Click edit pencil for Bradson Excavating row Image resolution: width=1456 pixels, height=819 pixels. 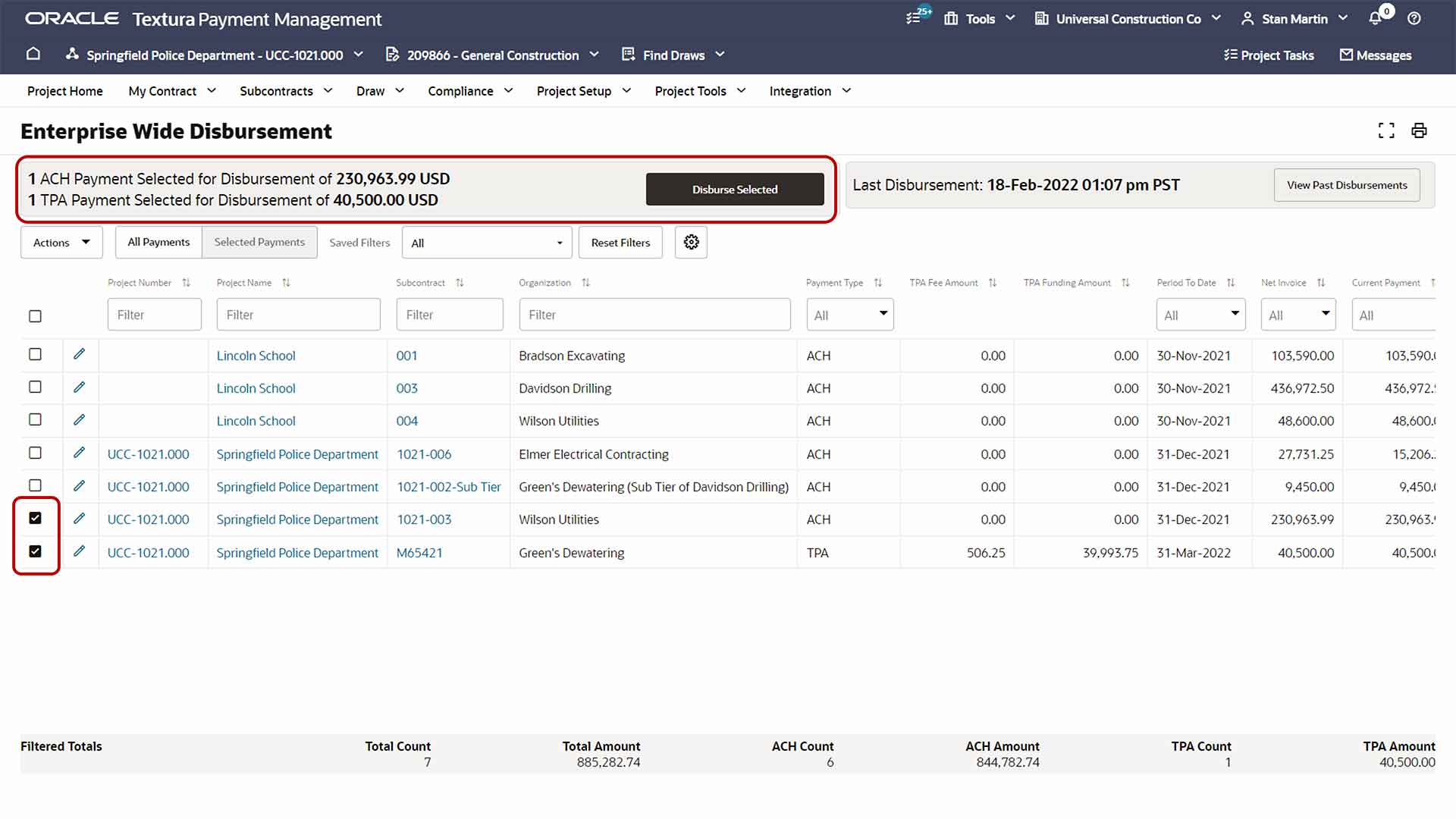tap(79, 355)
